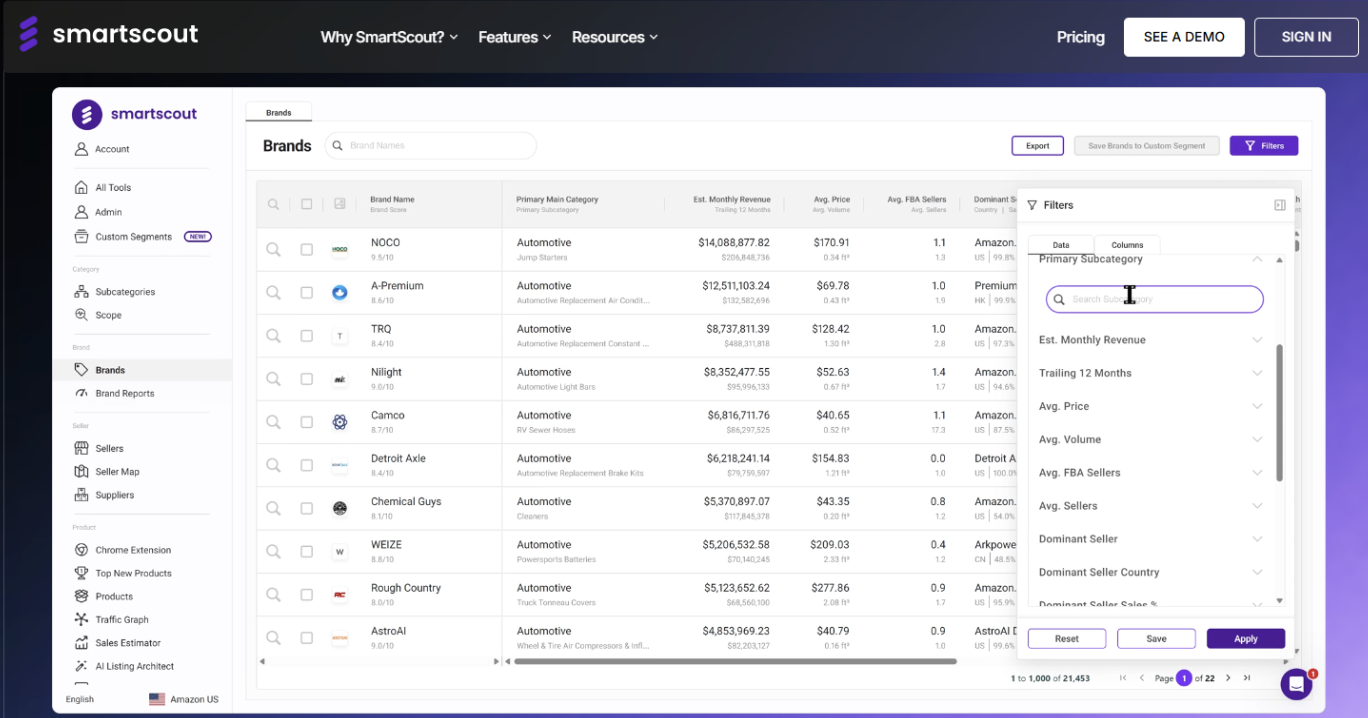The height and width of the screenshot is (718, 1368).
Task: Open Brand Reports gauge icon in sidebar
Action: point(82,393)
